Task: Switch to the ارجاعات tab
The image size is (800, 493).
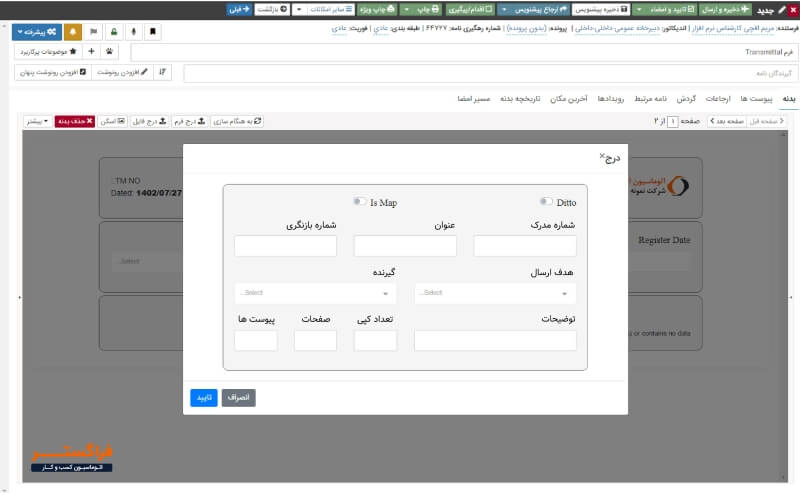Action: coord(718,98)
